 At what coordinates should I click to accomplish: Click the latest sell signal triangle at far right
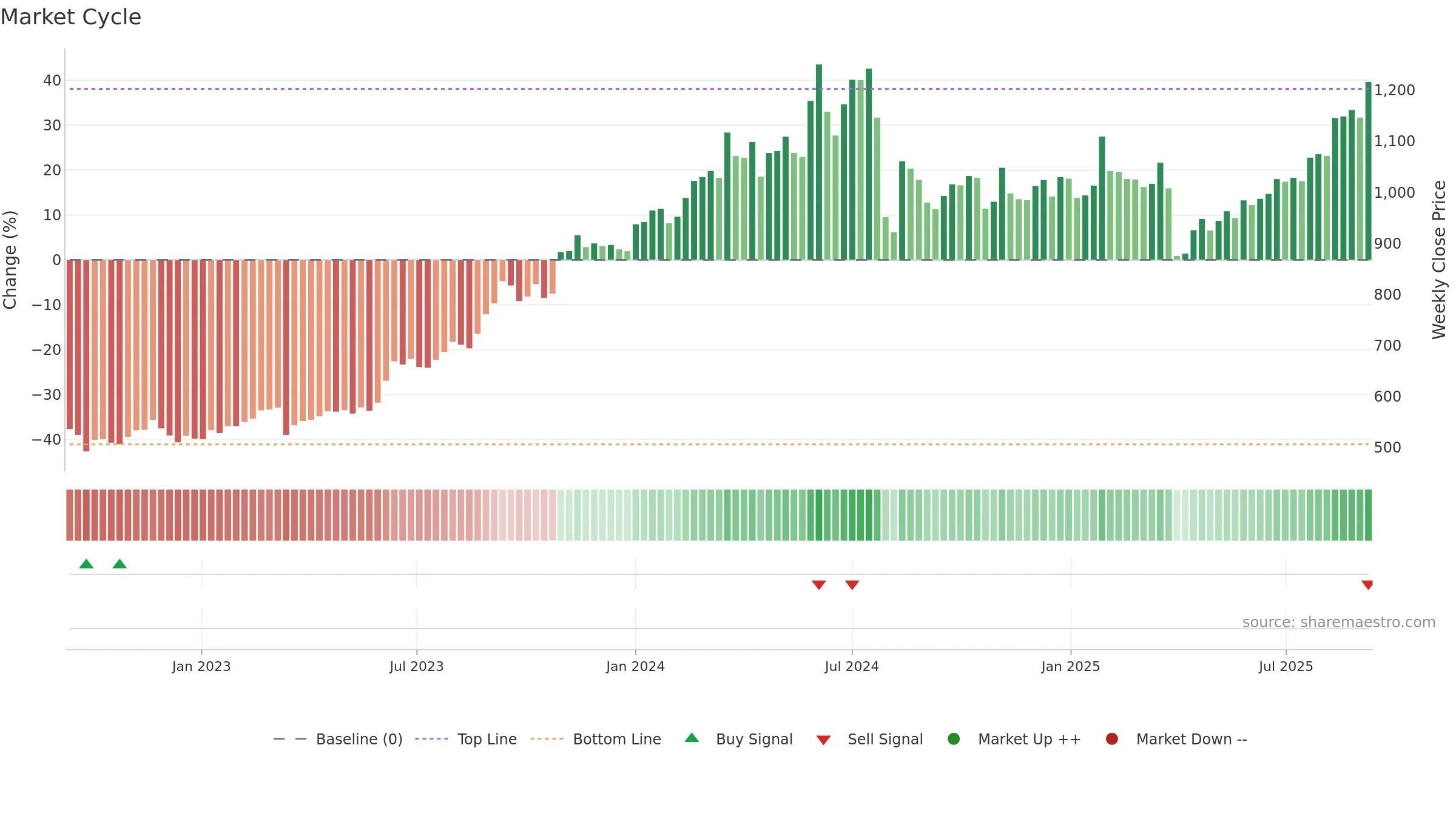click(x=1367, y=585)
